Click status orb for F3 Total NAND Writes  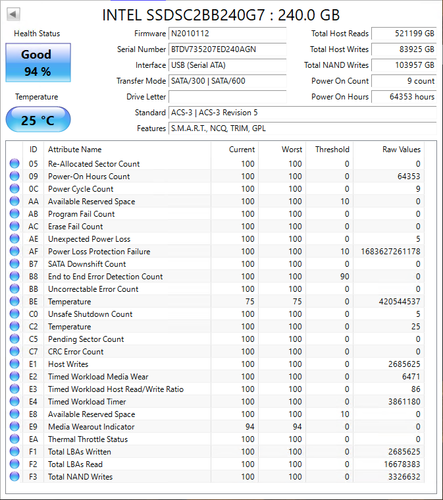pos(14,476)
